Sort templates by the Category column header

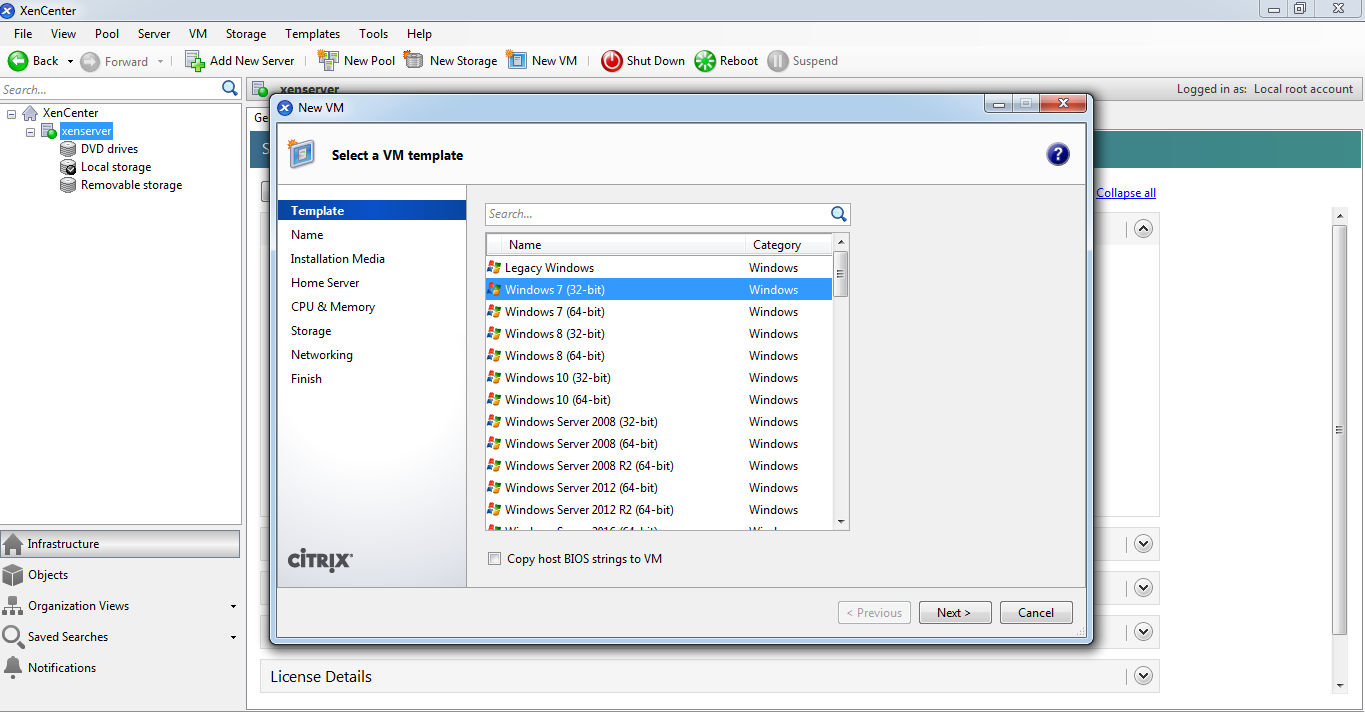point(789,245)
